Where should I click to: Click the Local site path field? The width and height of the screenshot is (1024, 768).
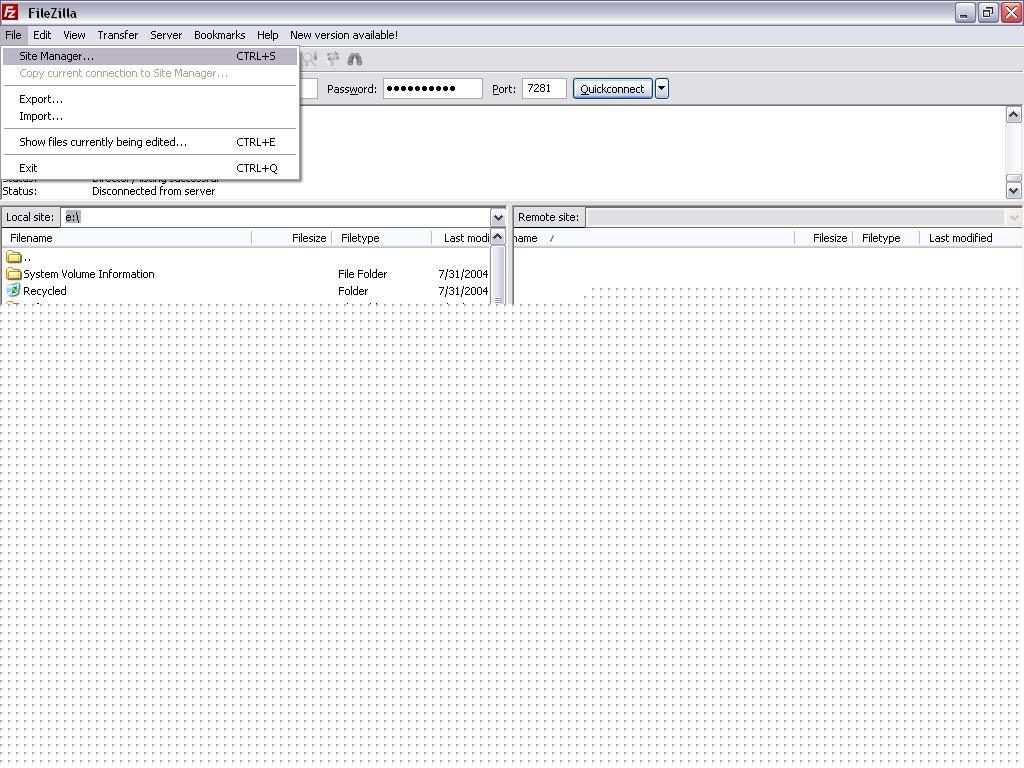[x=276, y=217]
